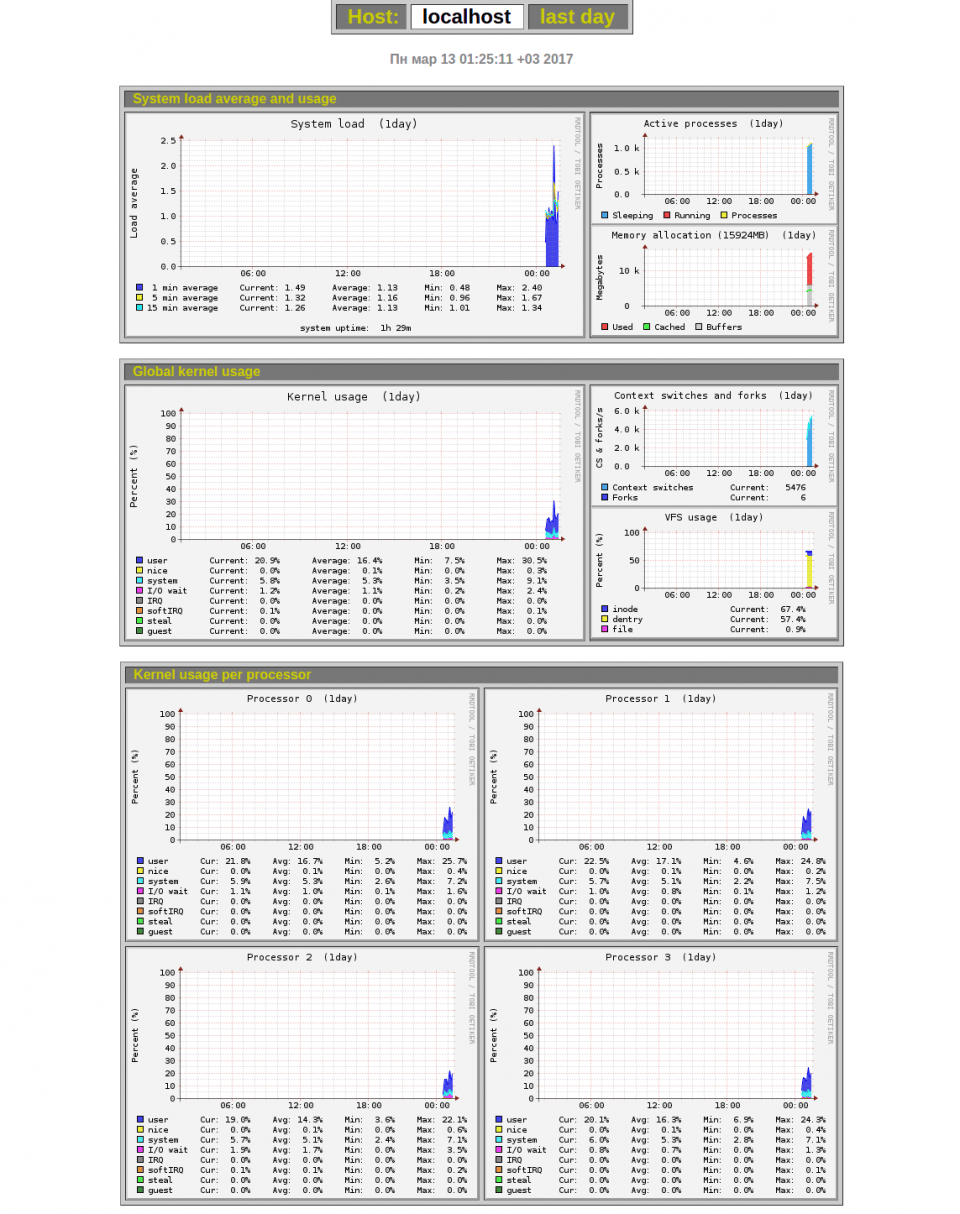
Task: Click the red 'Used' memory legend icon
Action: pyautogui.click(x=604, y=326)
